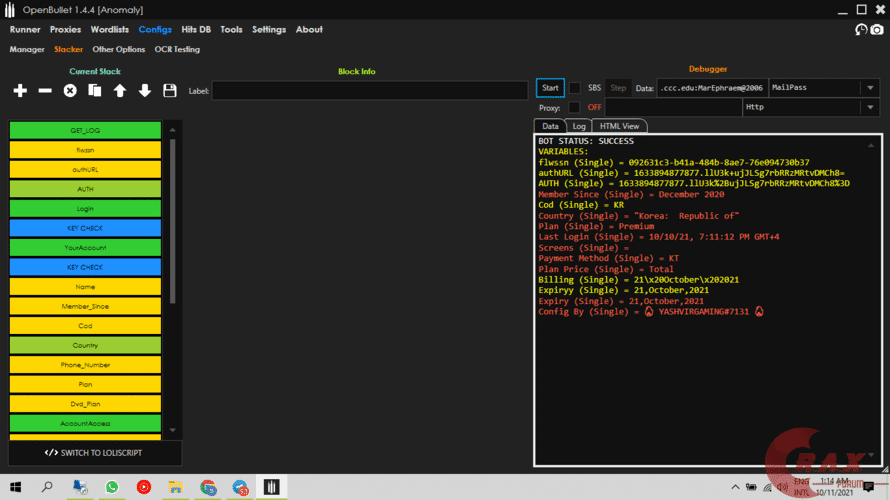
Task: Switch to the Log tab
Action: (579, 126)
